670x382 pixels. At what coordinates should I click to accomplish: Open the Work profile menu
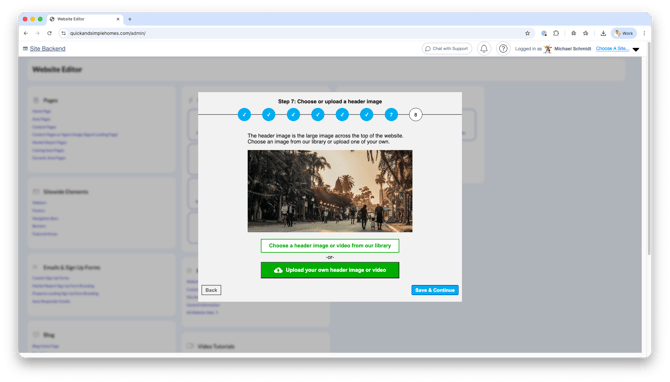tap(624, 33)
